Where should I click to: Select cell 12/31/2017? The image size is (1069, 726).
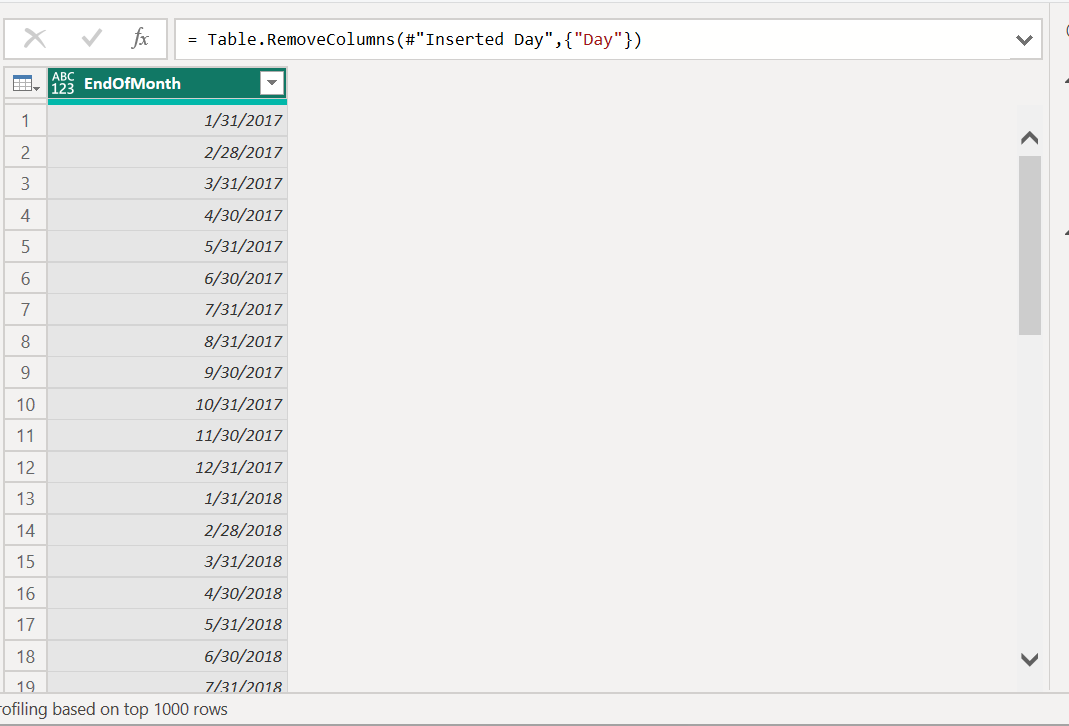167,467
